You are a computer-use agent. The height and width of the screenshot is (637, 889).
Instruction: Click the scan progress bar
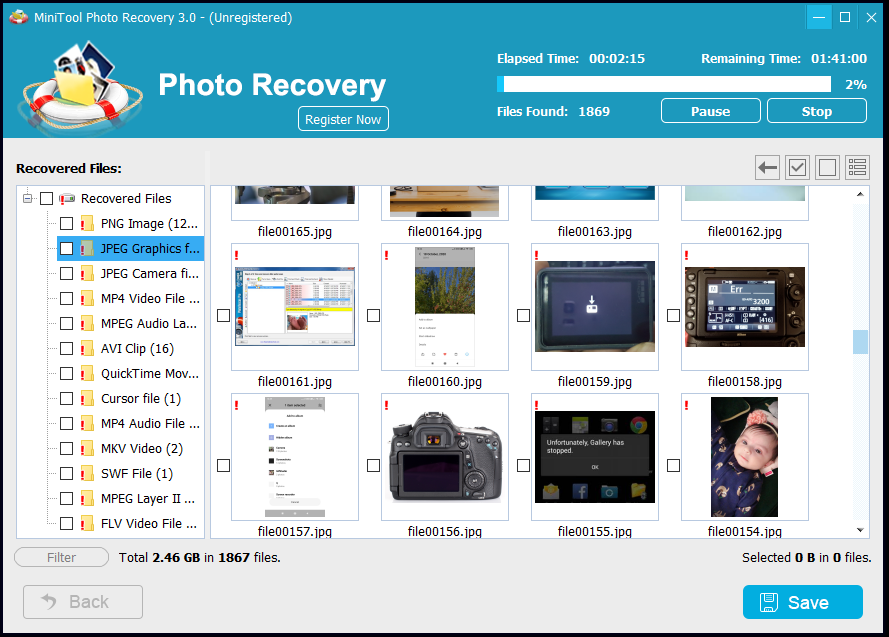[665, 84]
